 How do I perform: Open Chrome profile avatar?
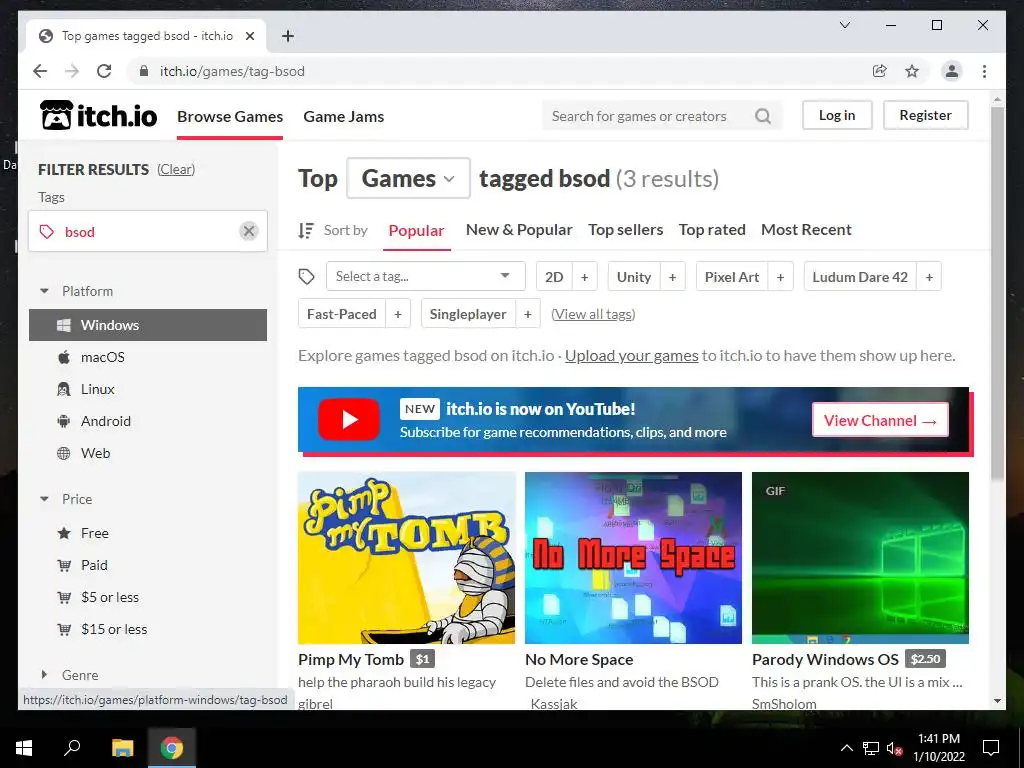(952, 71)
